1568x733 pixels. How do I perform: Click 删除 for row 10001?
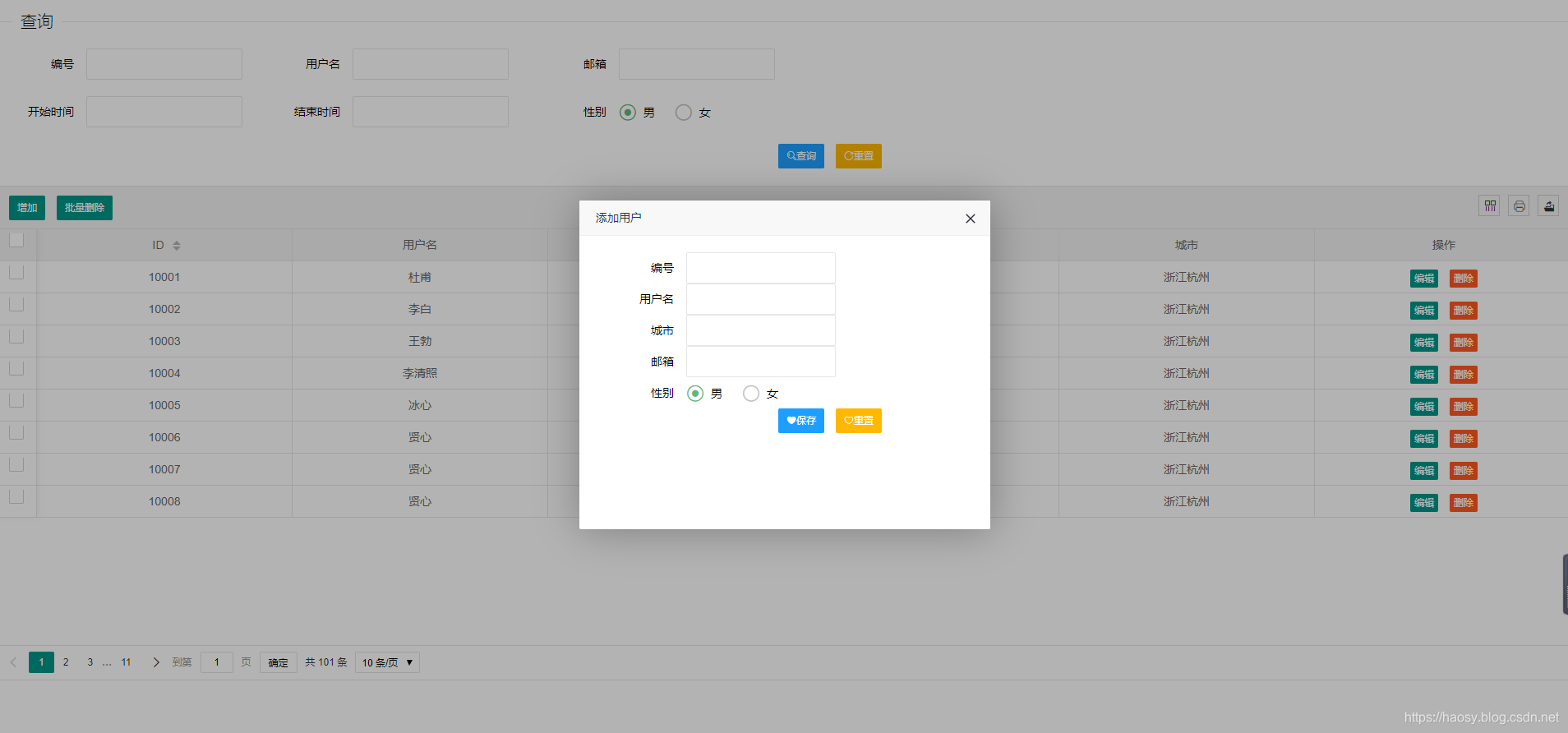(x=1464, y=279)
